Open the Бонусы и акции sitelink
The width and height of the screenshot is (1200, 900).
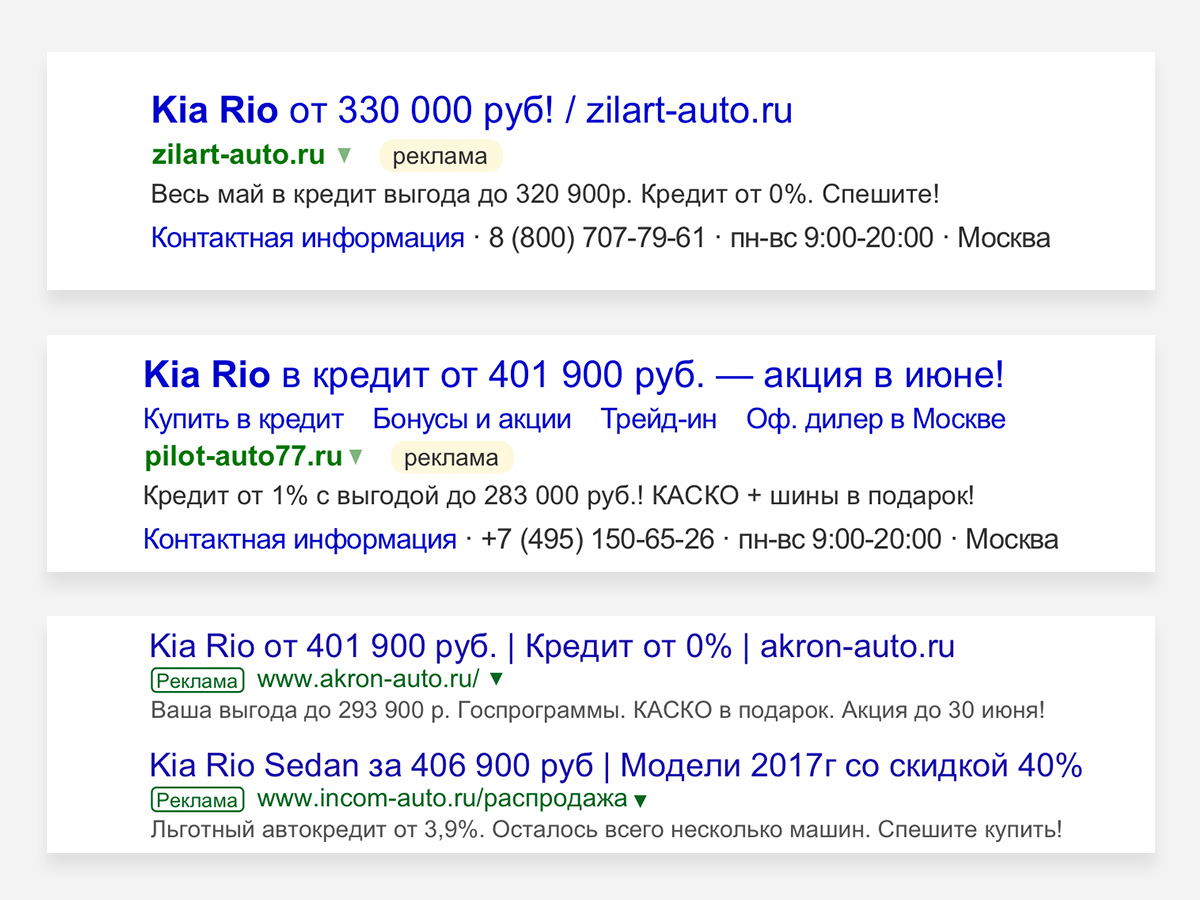pos(471,420)
